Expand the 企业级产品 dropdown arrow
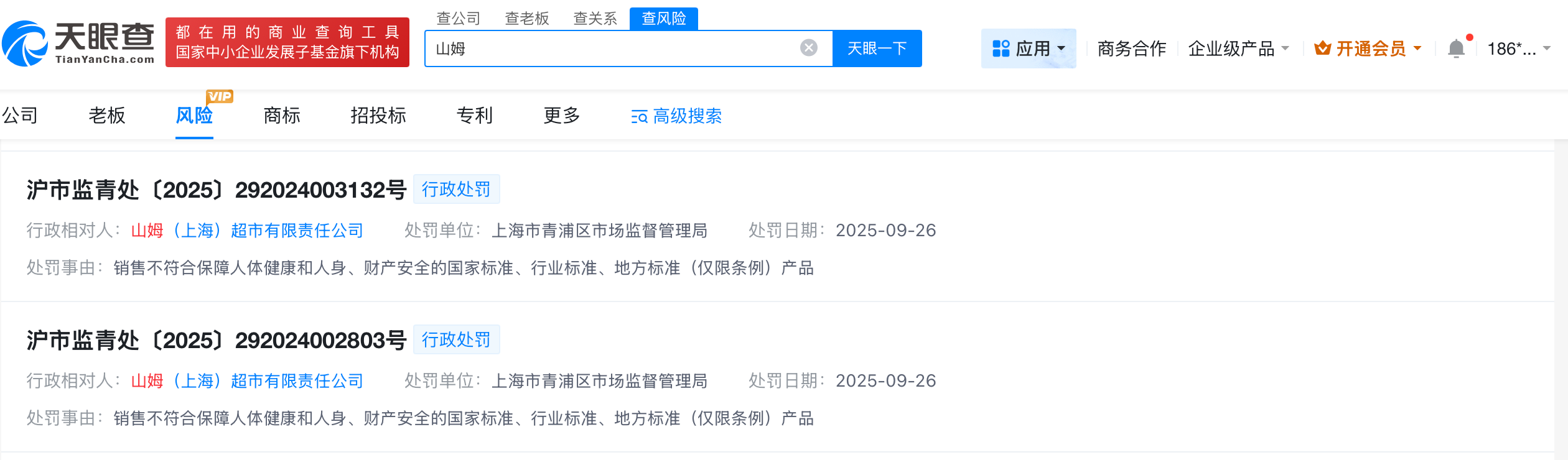1568x460 pixels. [1285, 48]
